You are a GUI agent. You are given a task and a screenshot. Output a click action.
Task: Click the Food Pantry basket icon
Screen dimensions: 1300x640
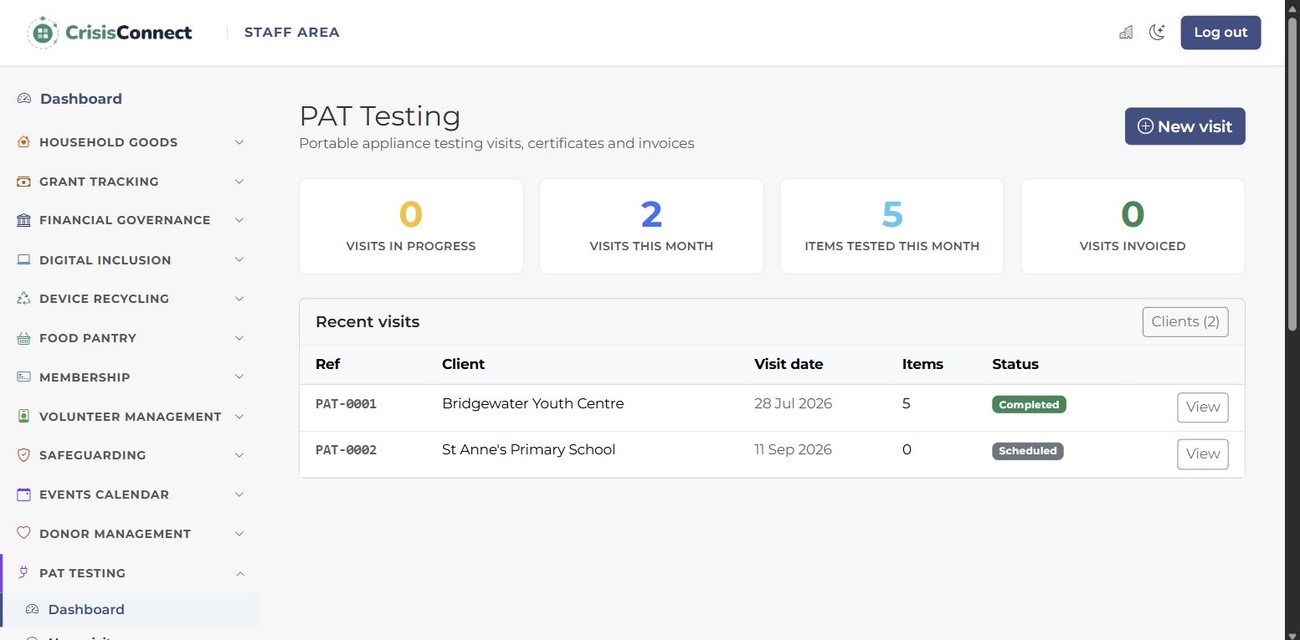point(24,338)
